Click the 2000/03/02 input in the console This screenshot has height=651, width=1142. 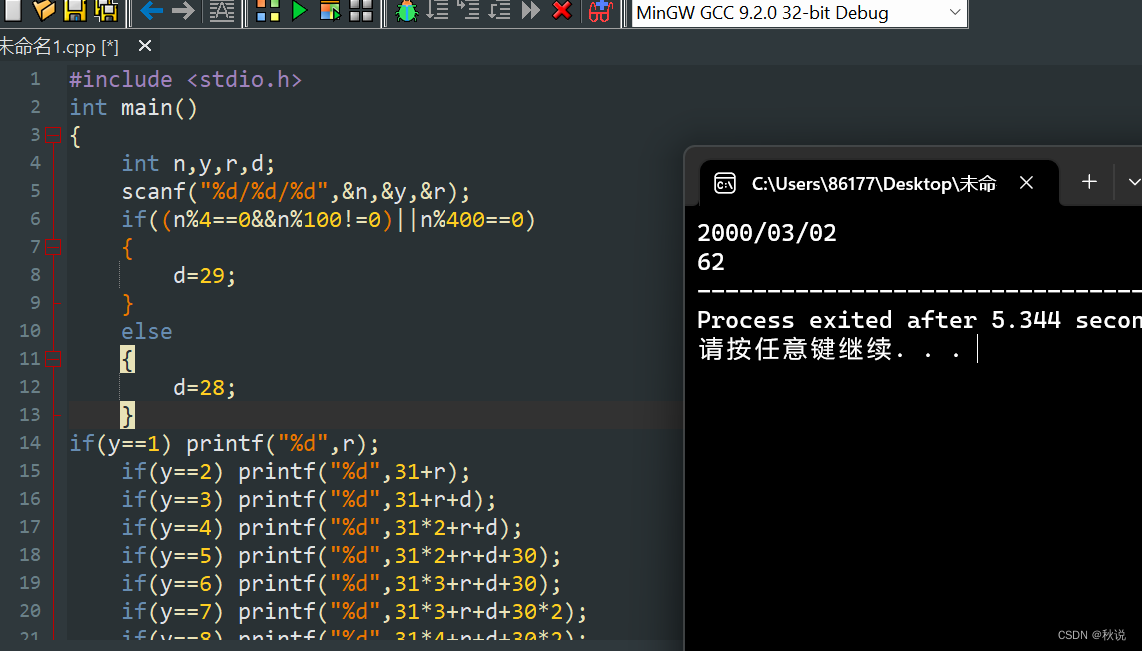(767, 233)
